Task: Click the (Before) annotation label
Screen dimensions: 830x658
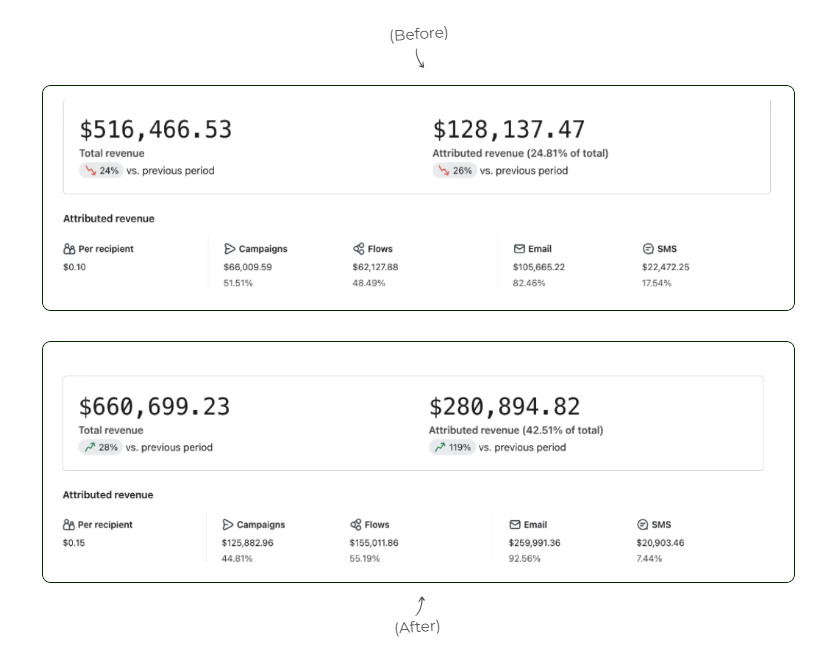Action: (419, 34)
